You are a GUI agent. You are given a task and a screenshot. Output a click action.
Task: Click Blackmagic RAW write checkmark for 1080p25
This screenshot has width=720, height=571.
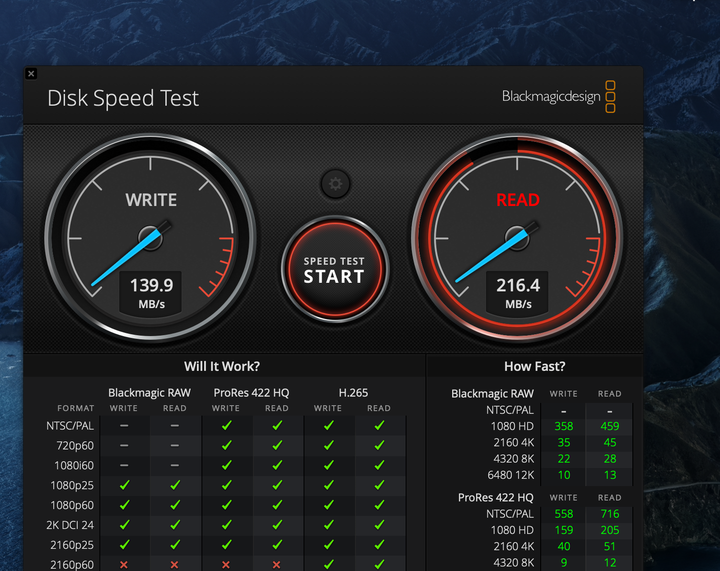click(x=124, y=485)
